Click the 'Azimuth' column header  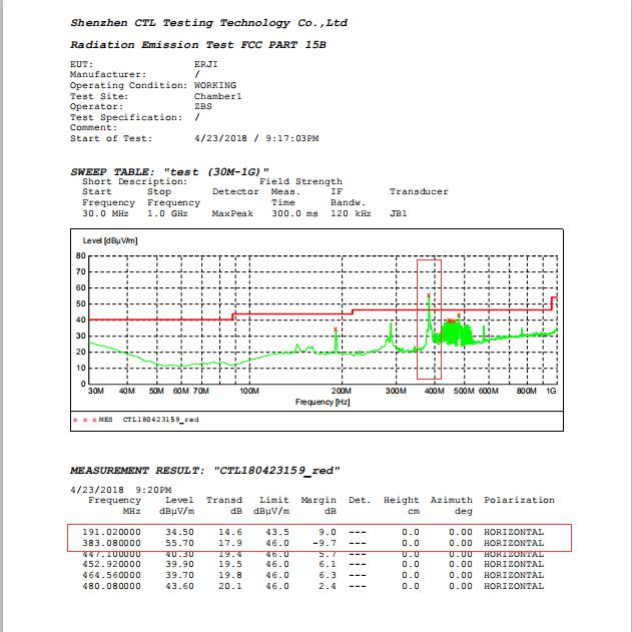(x=451, y=500)
